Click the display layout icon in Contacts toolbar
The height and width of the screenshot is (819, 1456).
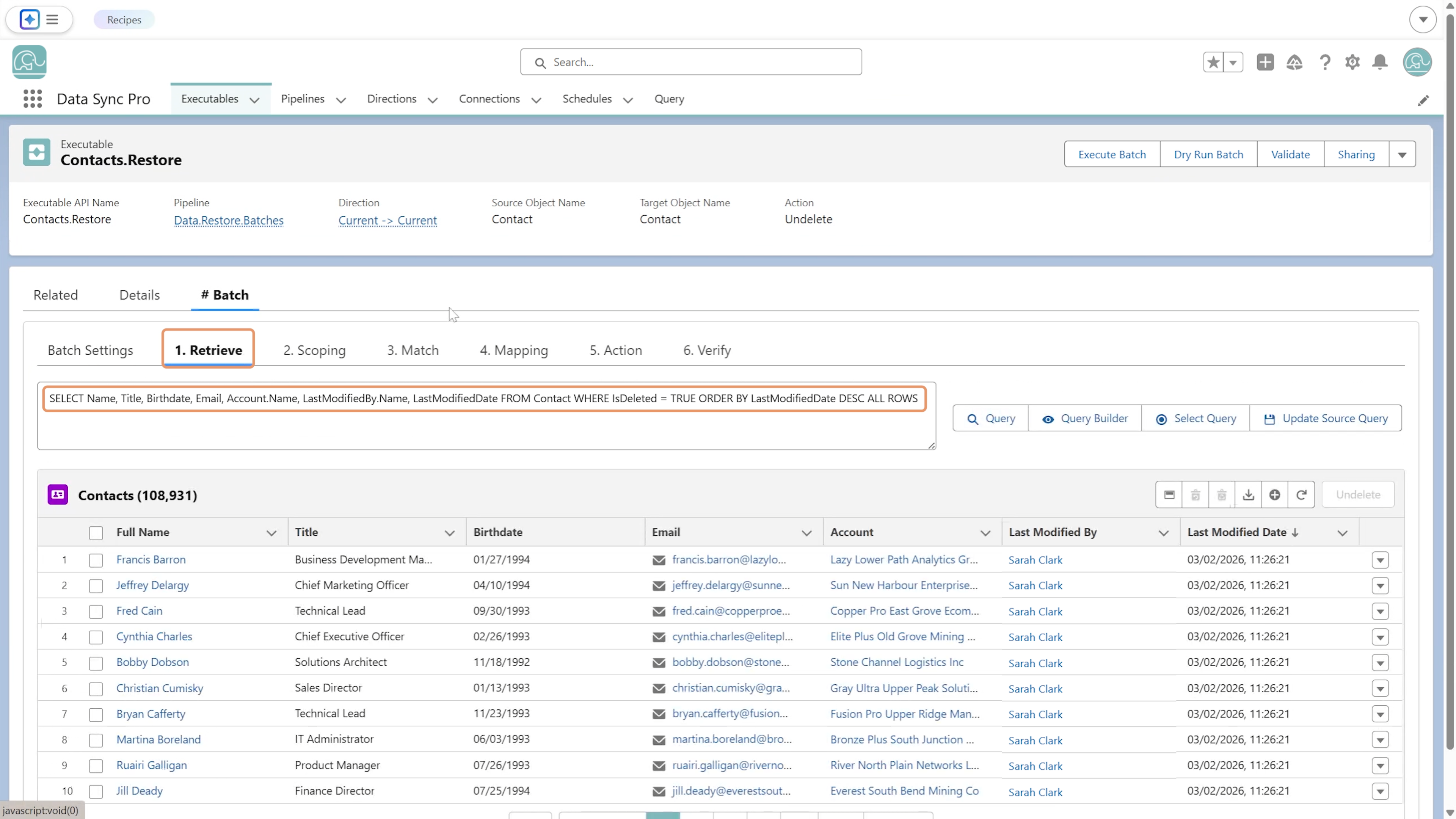1169,495
